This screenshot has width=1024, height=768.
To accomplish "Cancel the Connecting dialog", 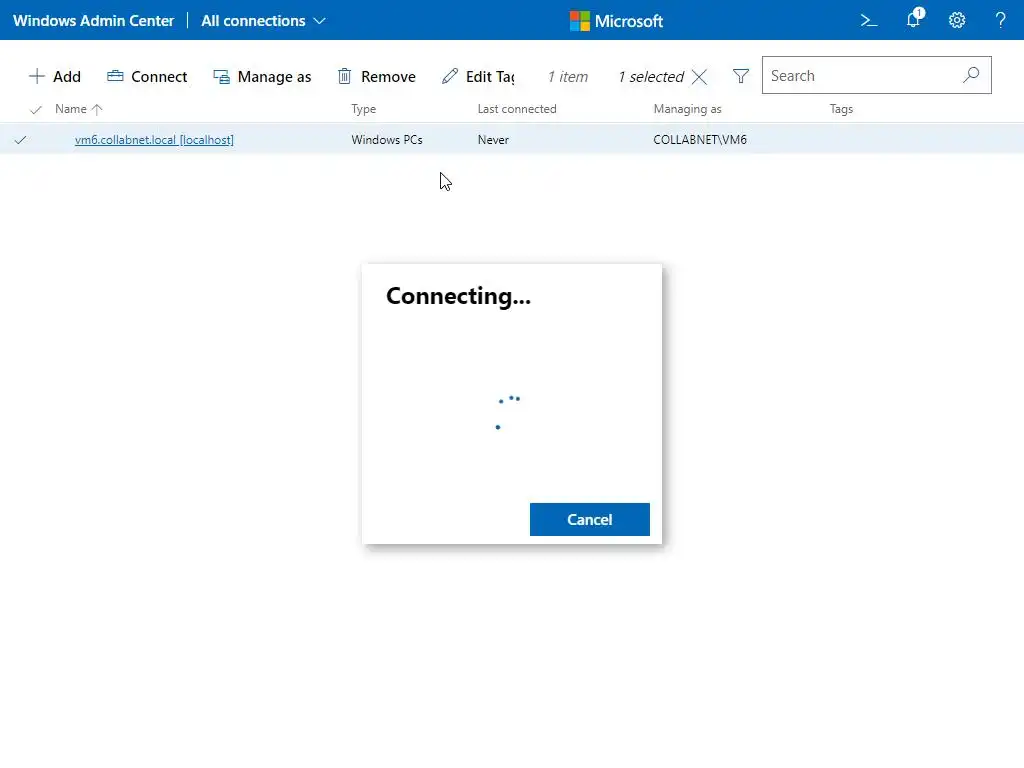I will click(x=590, y=519).
